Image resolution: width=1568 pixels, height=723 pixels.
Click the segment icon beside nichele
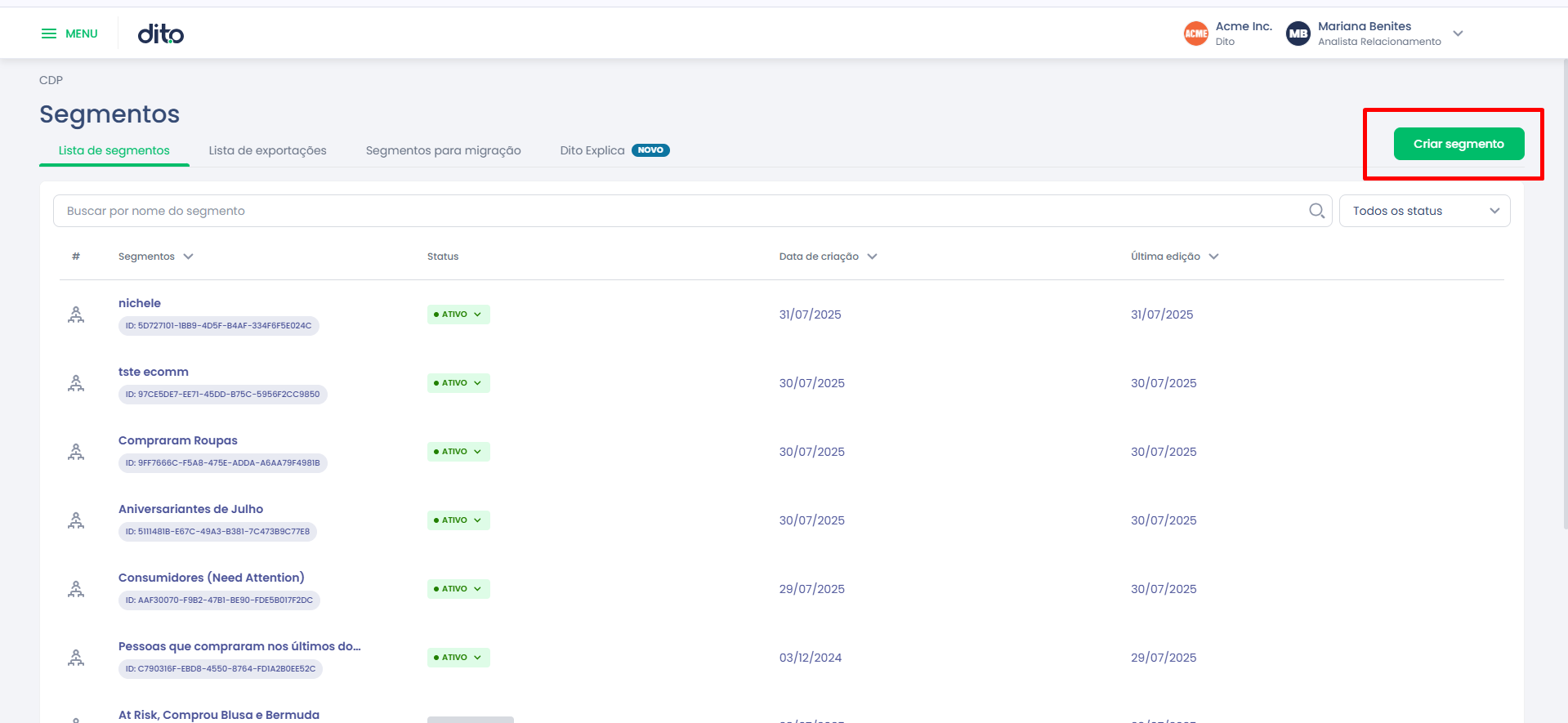pos(76,315)
